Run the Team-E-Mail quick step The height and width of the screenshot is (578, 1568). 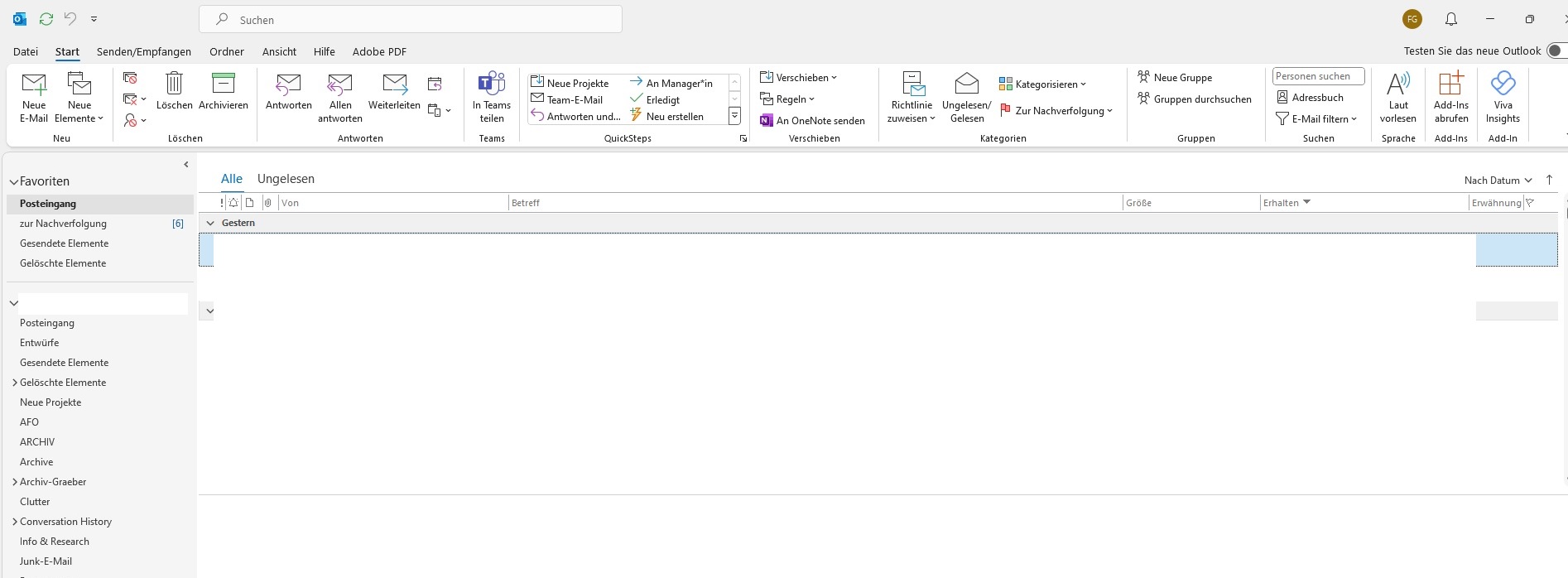point(567,99)
